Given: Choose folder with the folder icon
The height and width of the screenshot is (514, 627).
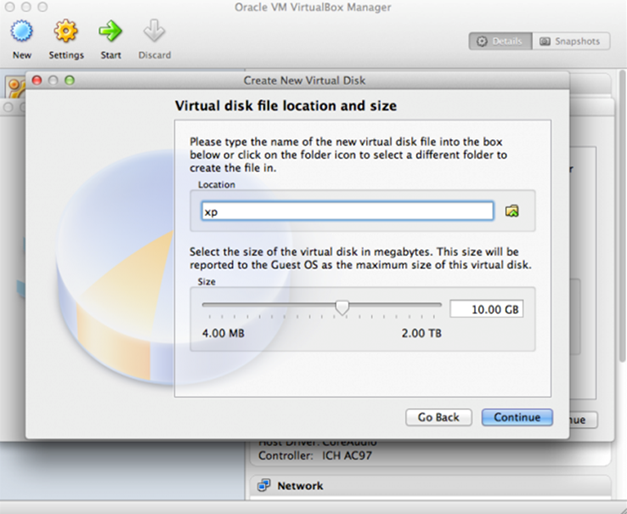Looking at the screenshot, I should [512, 211].
